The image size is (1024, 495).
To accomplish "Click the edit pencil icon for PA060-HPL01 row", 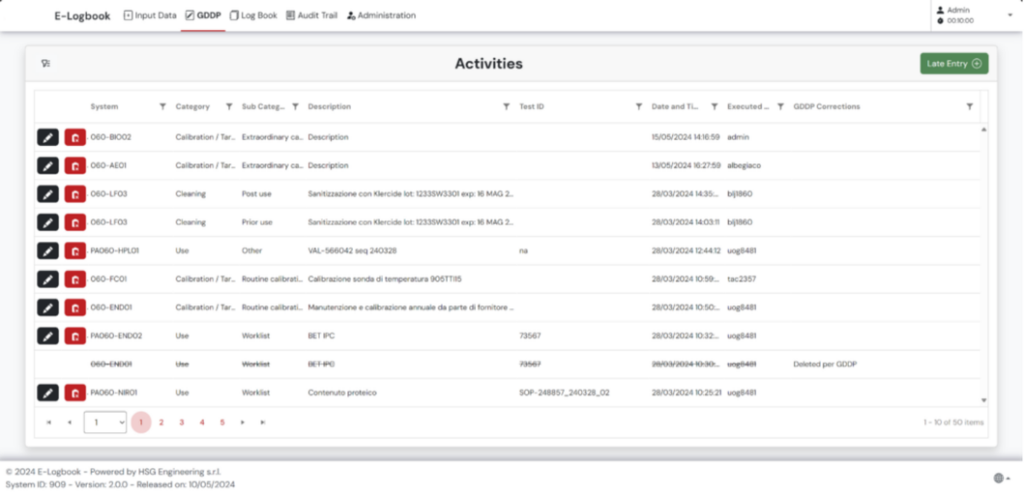I will pos(47,250).
